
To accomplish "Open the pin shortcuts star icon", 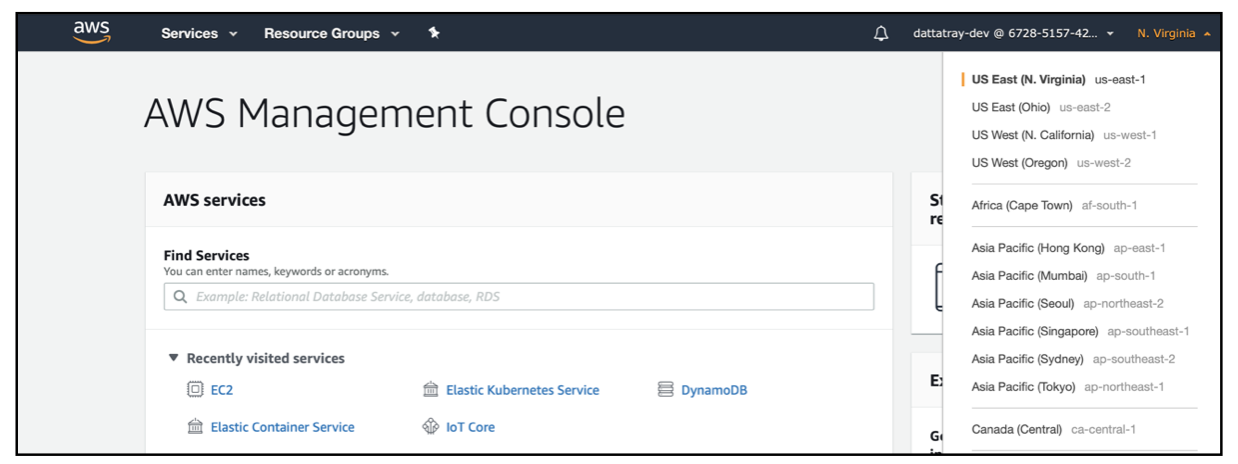I will click(x=434, y=33).
